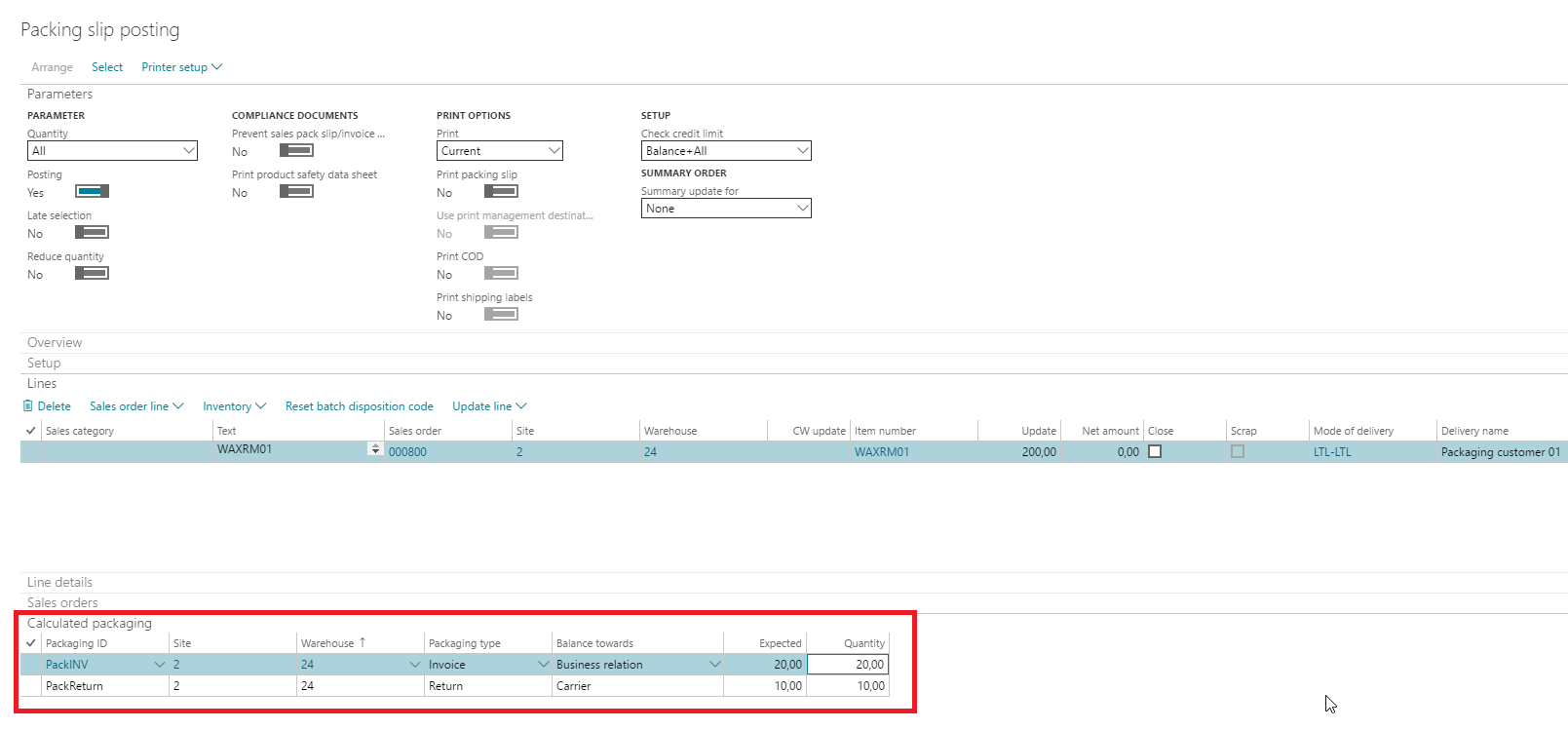Viewport: 1568px width, 730px height.
Task: Click the select-all checkmark in Lines grid header
Action: coord(31,431)
